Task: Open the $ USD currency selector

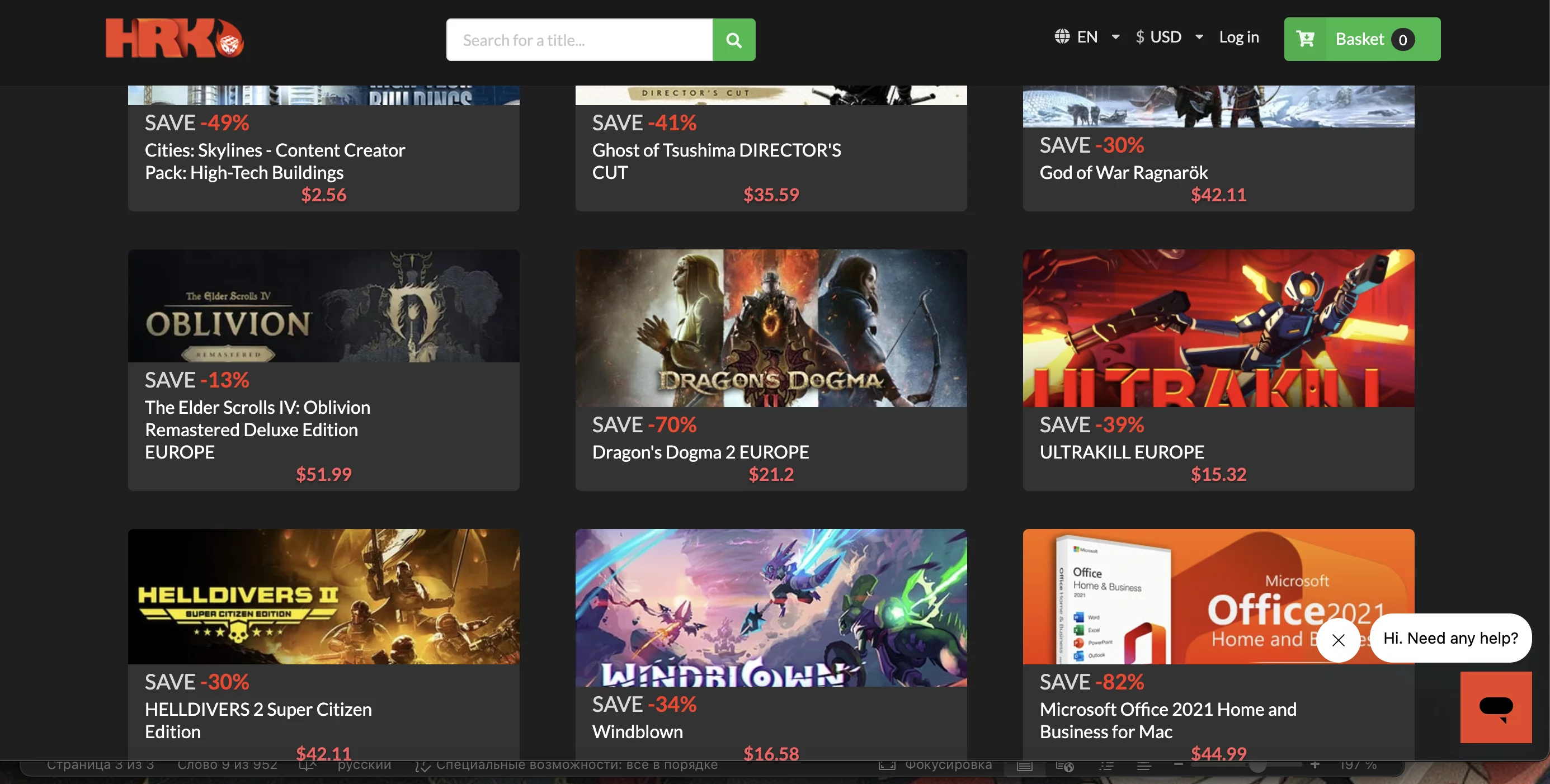Action: coord(1159,37)
